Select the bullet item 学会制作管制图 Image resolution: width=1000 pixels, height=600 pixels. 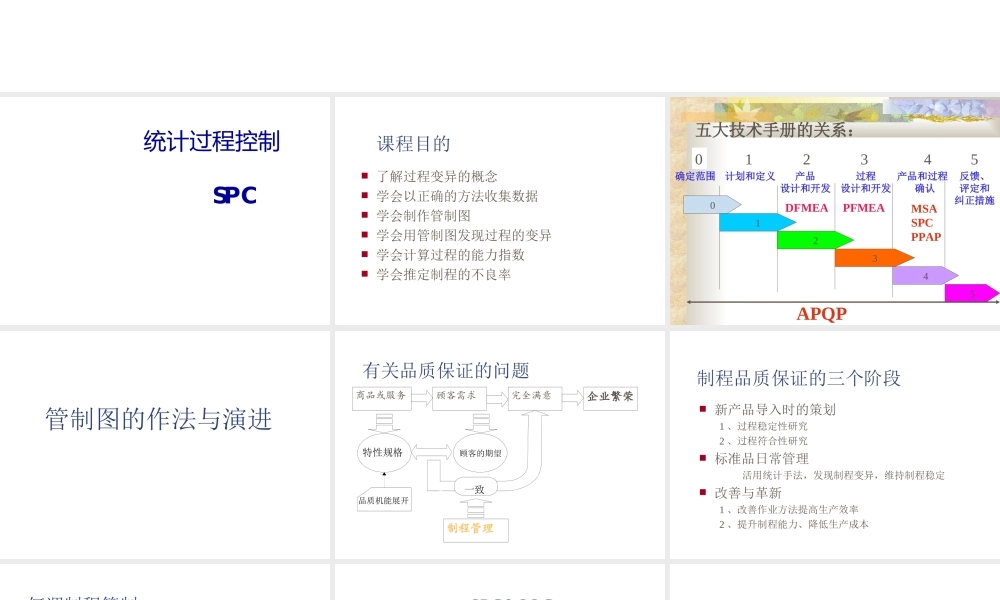(x=424, y=215)
